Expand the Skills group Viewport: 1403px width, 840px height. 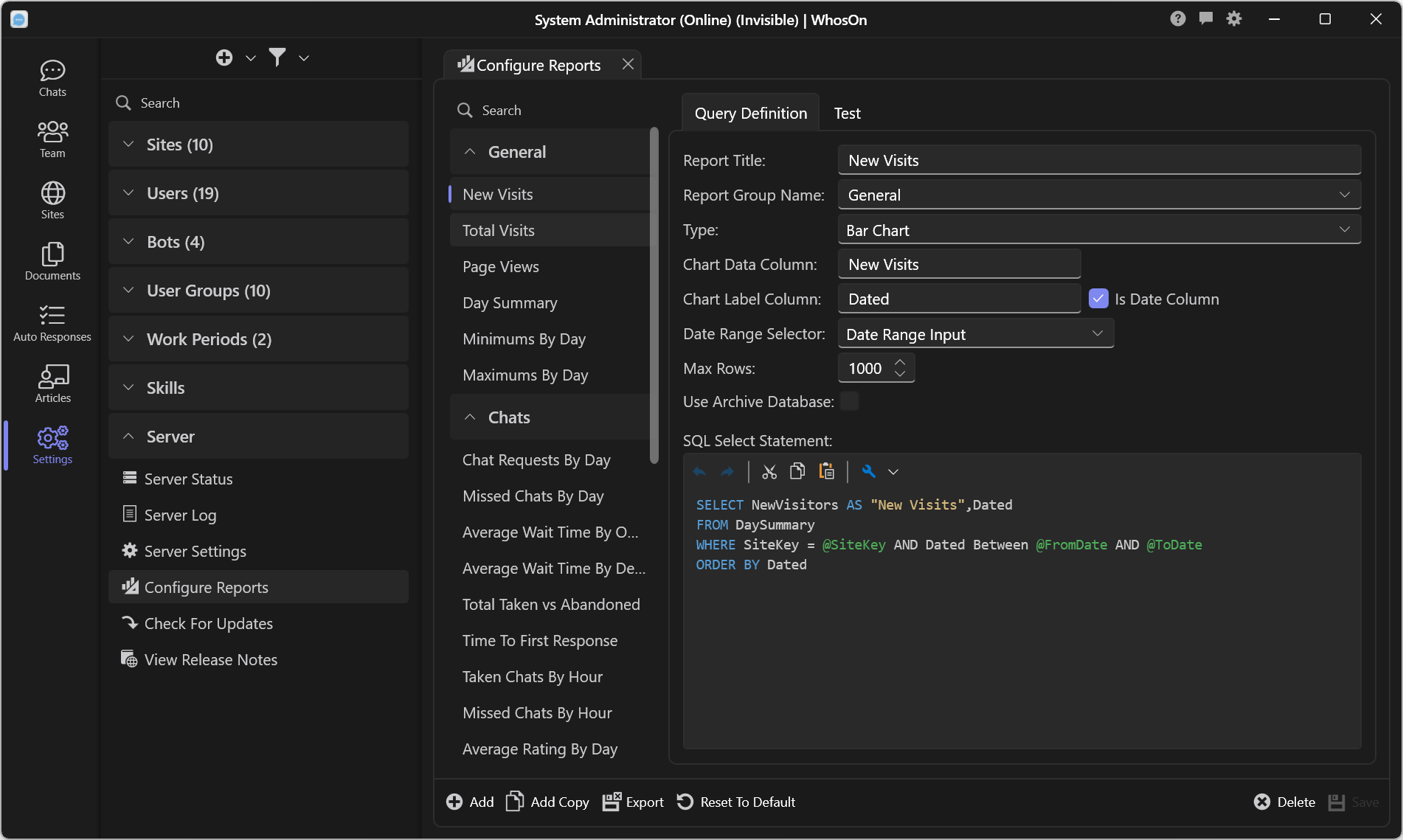(x=258, y=388)
